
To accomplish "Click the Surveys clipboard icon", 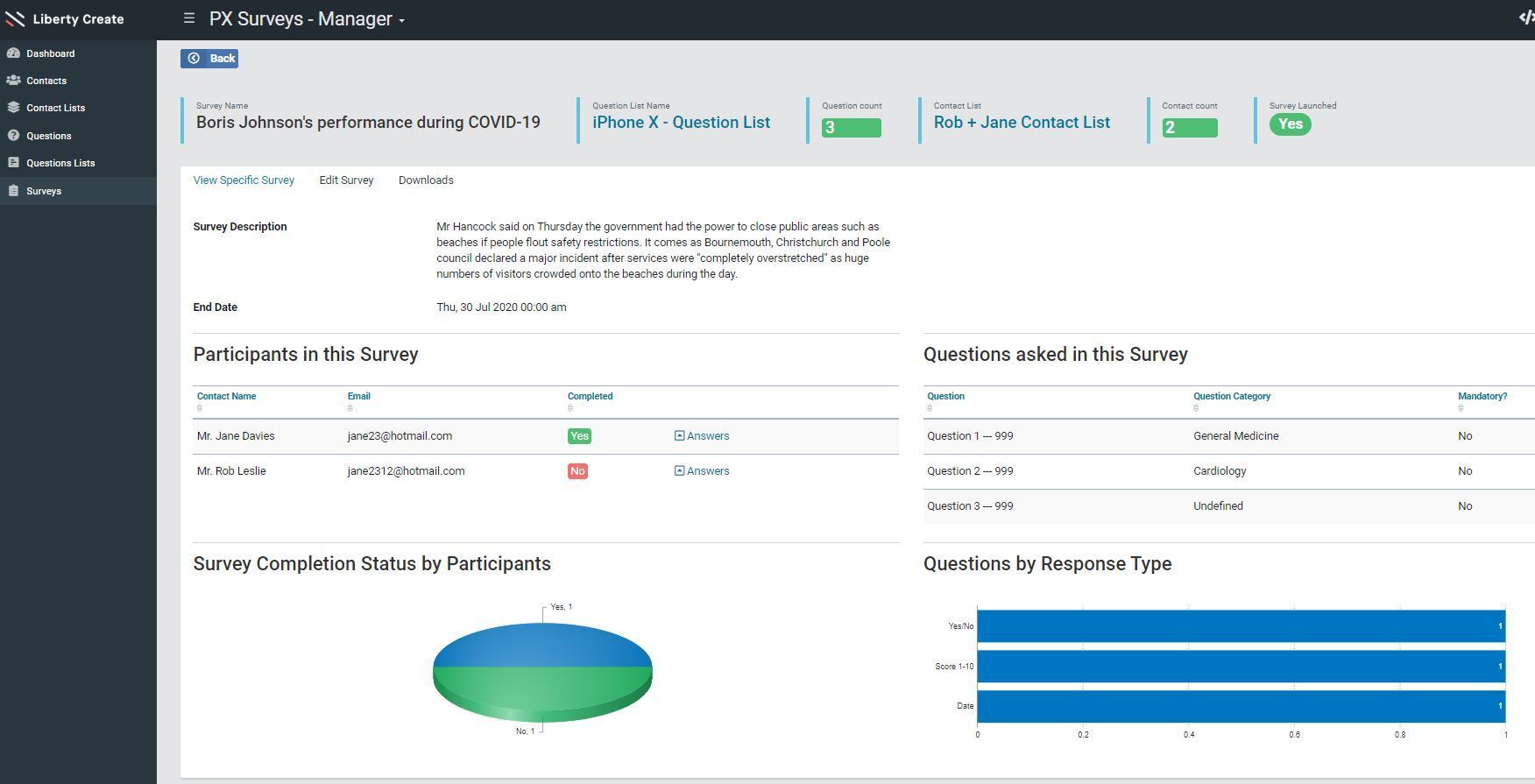I will [x=13, y=191].
